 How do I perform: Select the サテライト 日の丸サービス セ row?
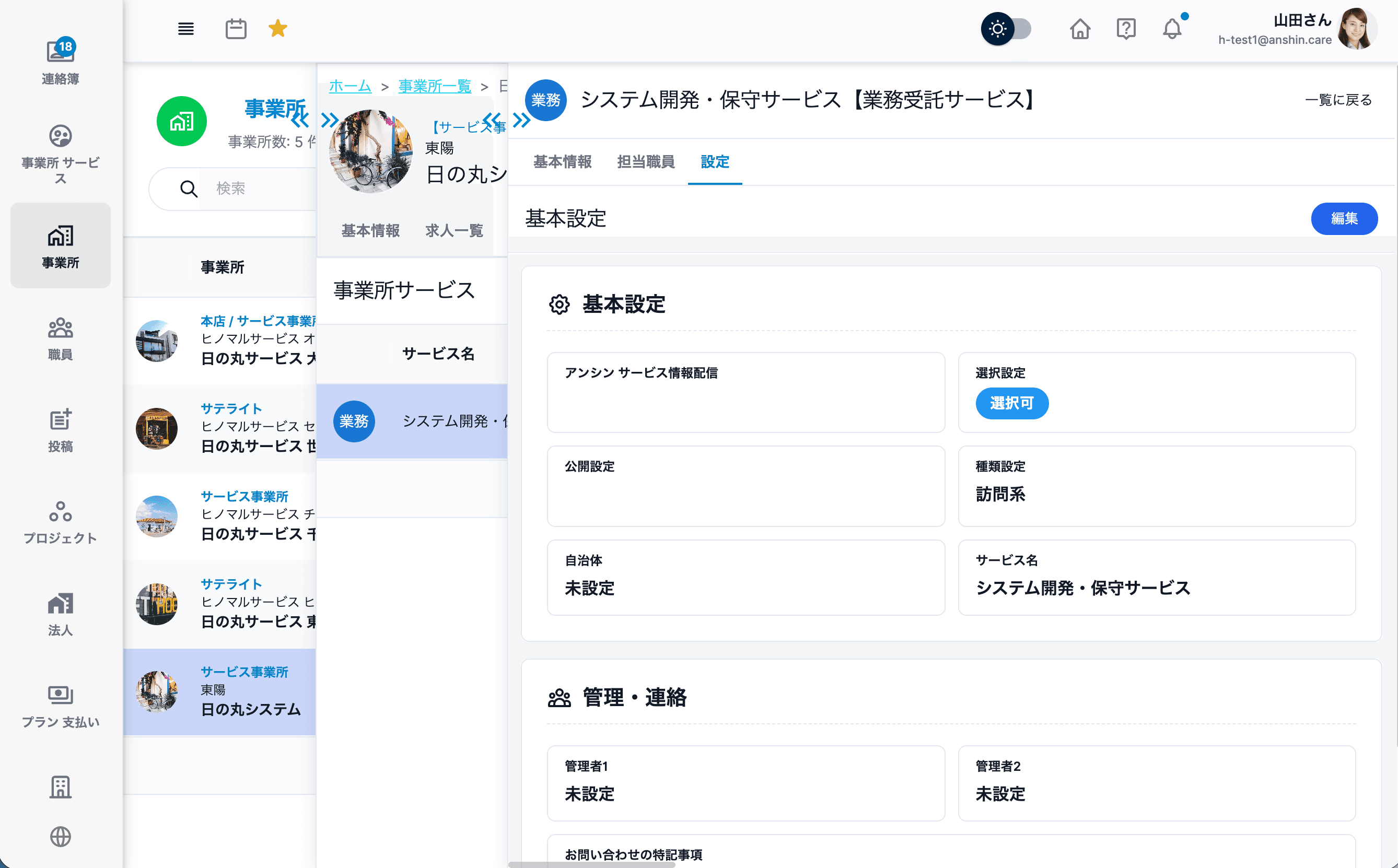[x=220, y=428]
